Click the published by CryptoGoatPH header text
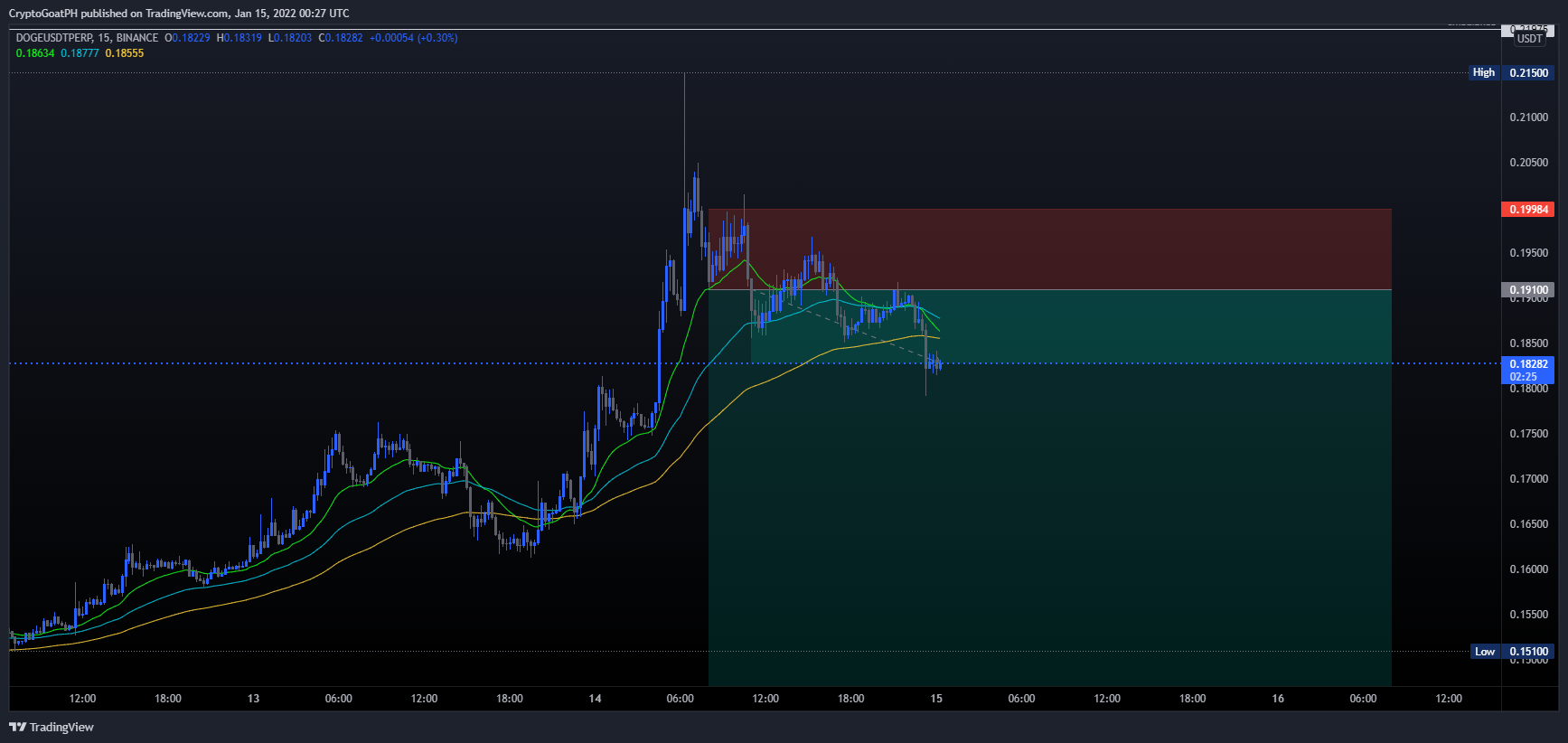 179,14
